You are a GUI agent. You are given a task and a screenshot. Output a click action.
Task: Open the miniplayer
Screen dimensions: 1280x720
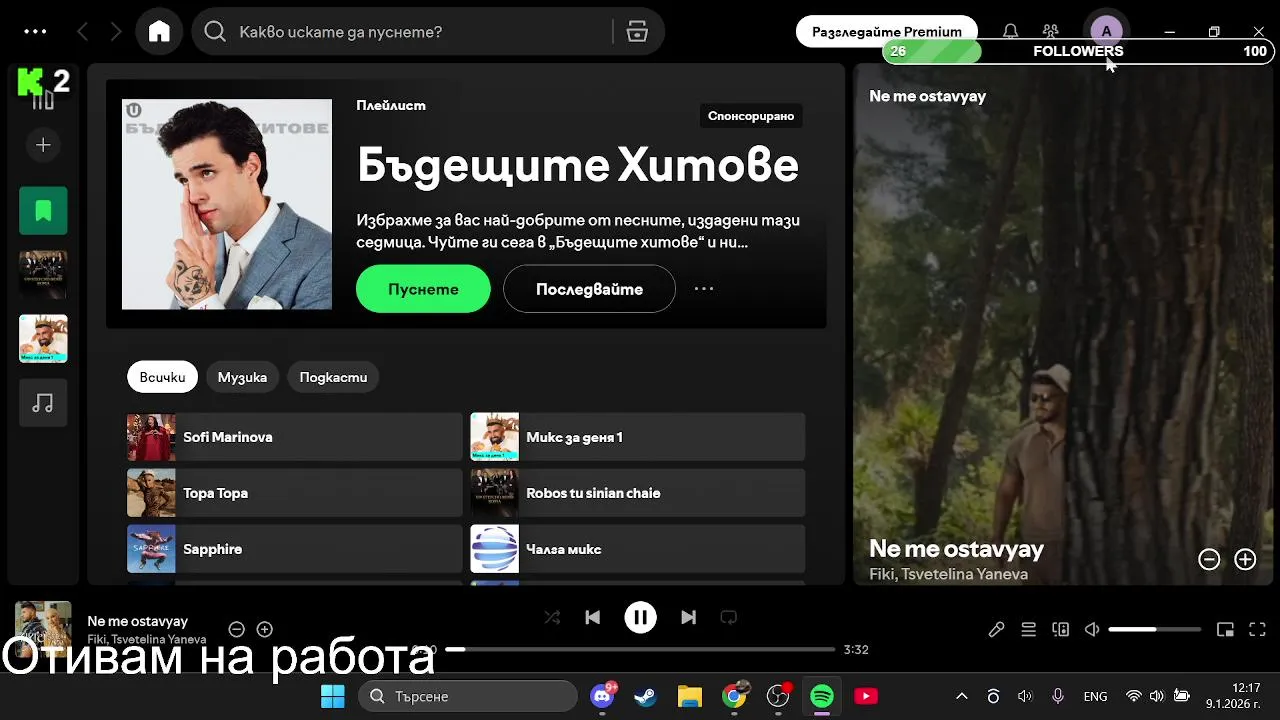tap(1225, 629)
